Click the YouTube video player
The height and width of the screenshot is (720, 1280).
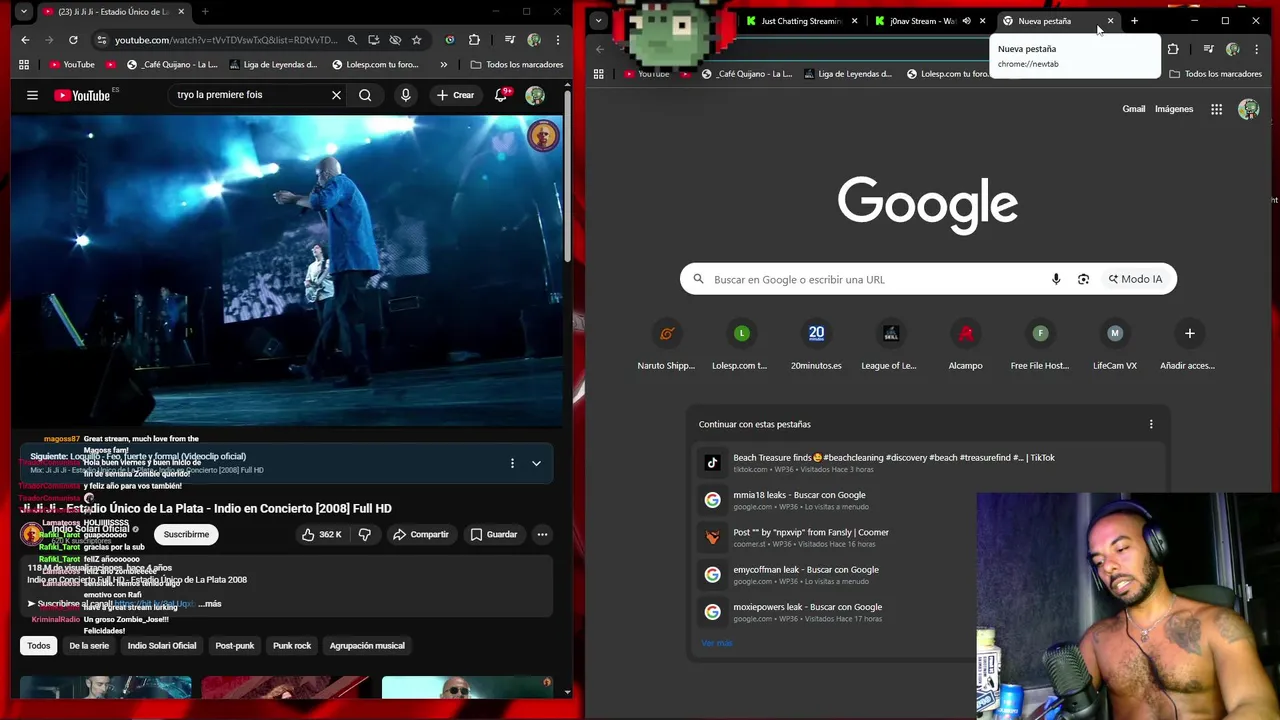point(287,271)
